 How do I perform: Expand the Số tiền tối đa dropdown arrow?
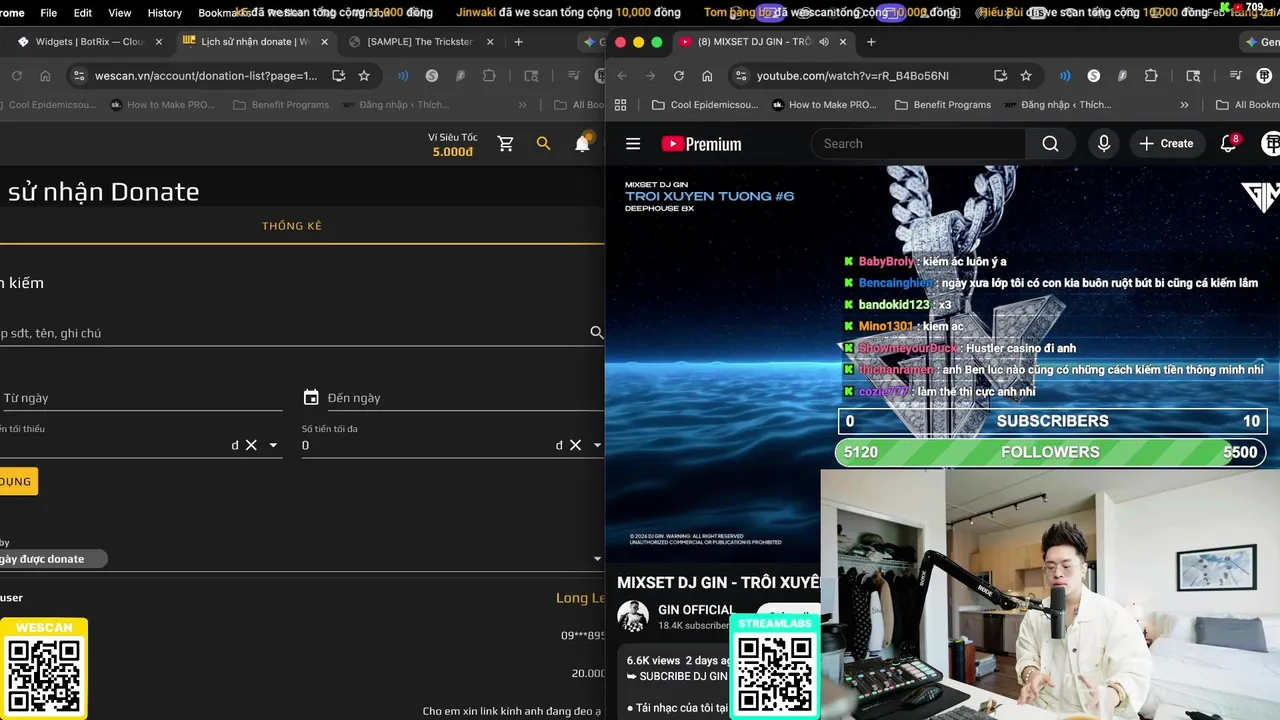click(597, 445)
